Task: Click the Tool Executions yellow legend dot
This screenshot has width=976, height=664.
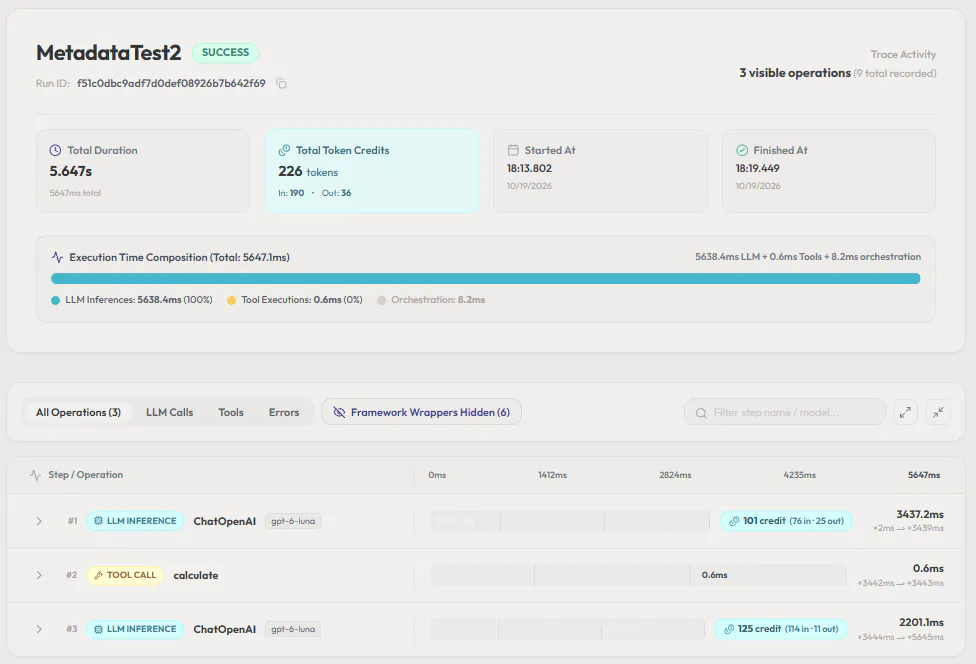Action: 232,301
